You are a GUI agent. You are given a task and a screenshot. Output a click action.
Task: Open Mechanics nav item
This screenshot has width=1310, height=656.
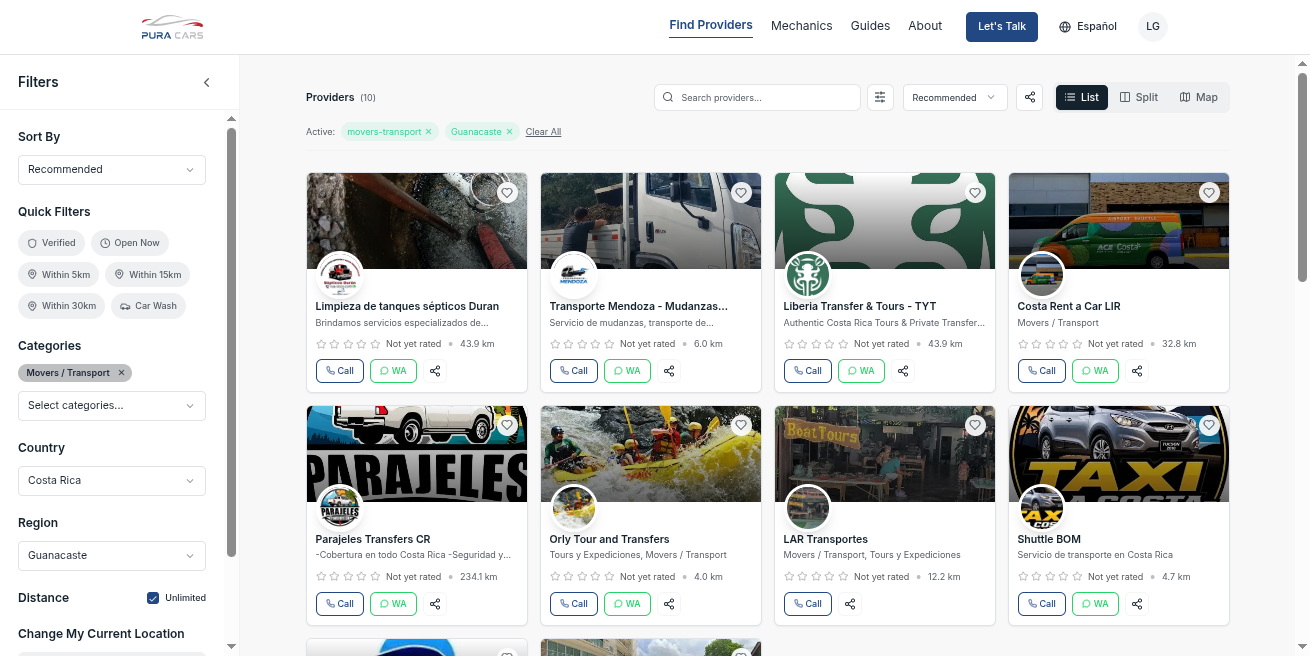801,26
